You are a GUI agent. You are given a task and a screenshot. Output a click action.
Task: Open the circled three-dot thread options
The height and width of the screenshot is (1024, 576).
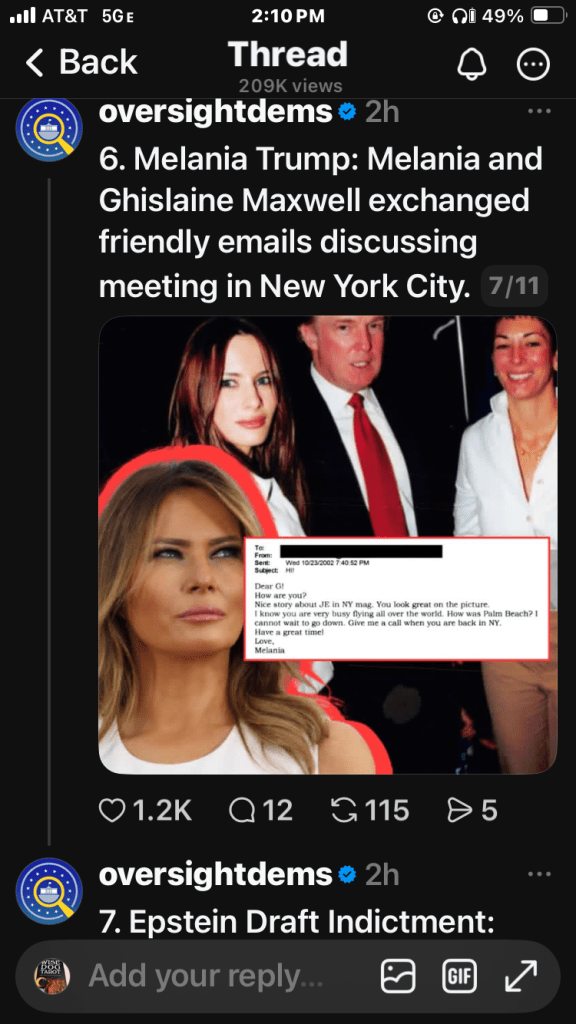(x=533, y=64)
